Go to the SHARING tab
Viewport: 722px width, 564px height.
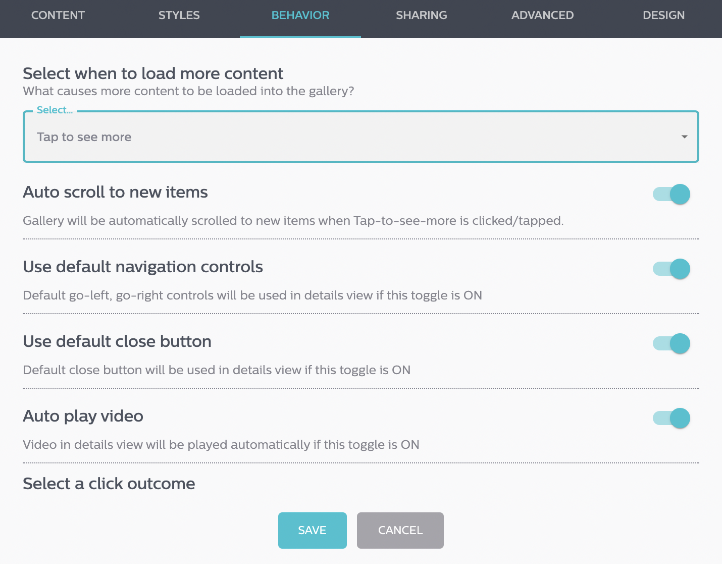click(421, 15)
